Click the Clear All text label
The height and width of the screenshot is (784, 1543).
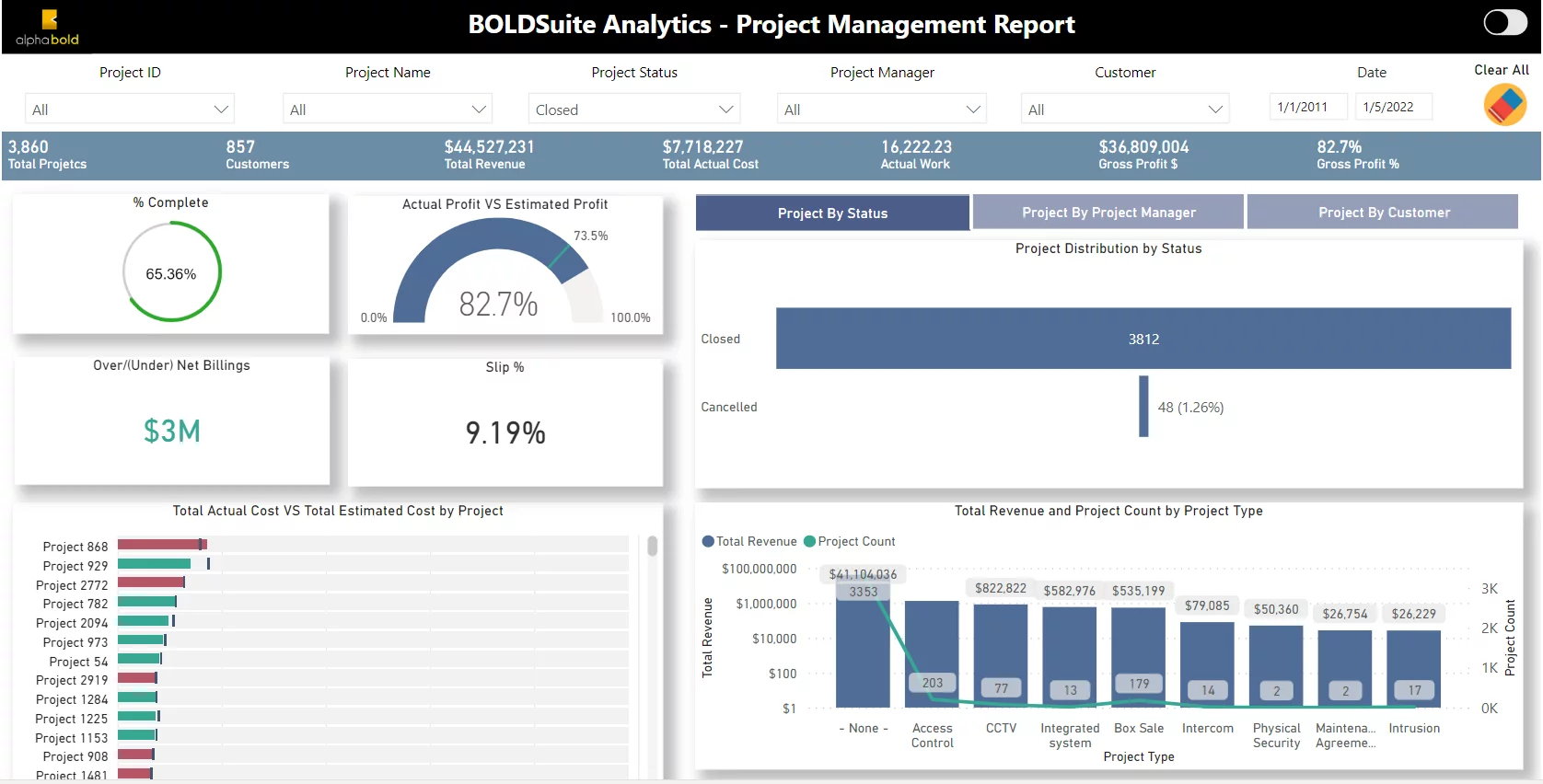pyautogui.click(x=1502, y=70)
